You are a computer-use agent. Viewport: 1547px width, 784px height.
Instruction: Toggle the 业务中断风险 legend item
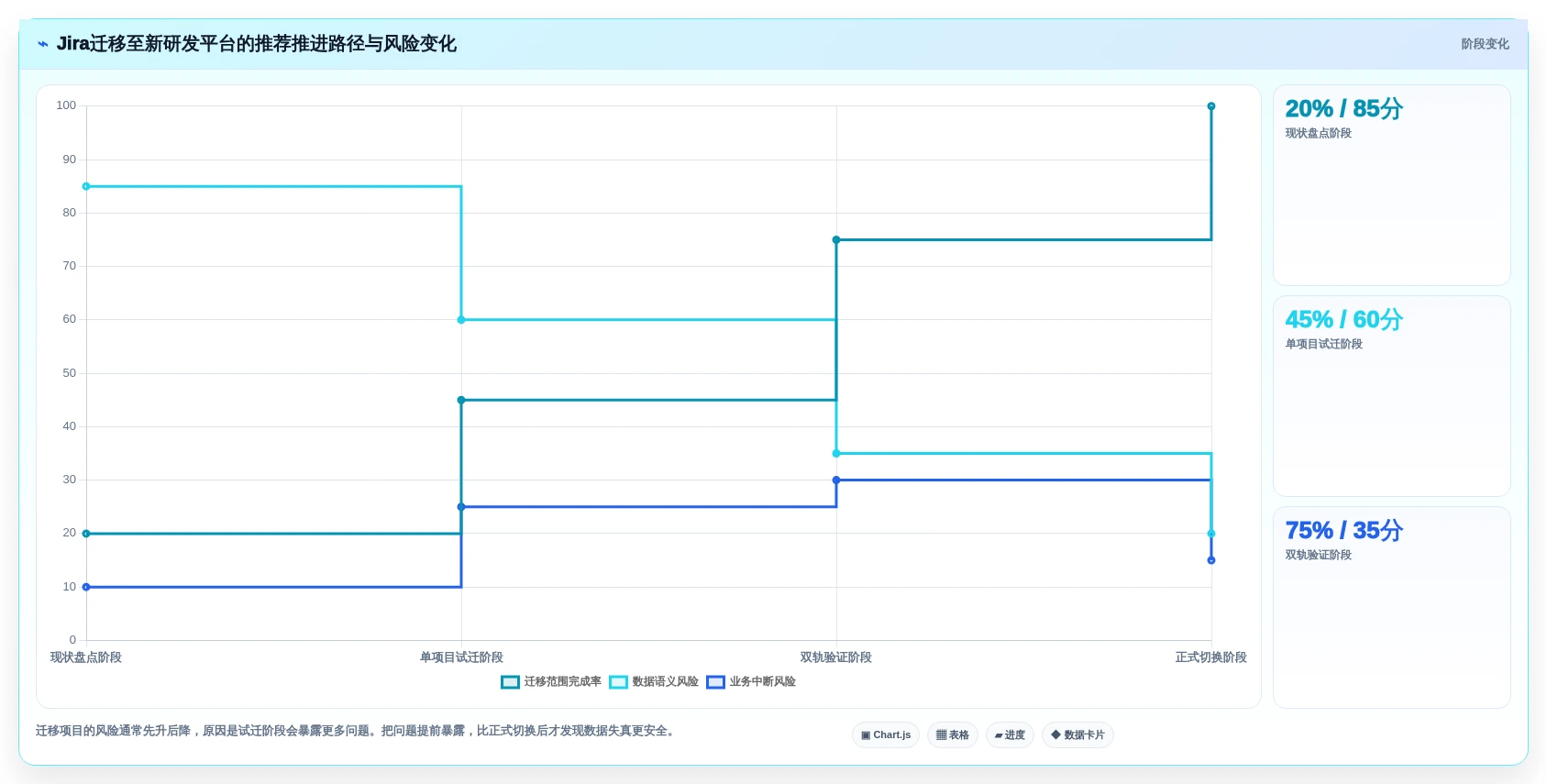[x=751, y=681]
